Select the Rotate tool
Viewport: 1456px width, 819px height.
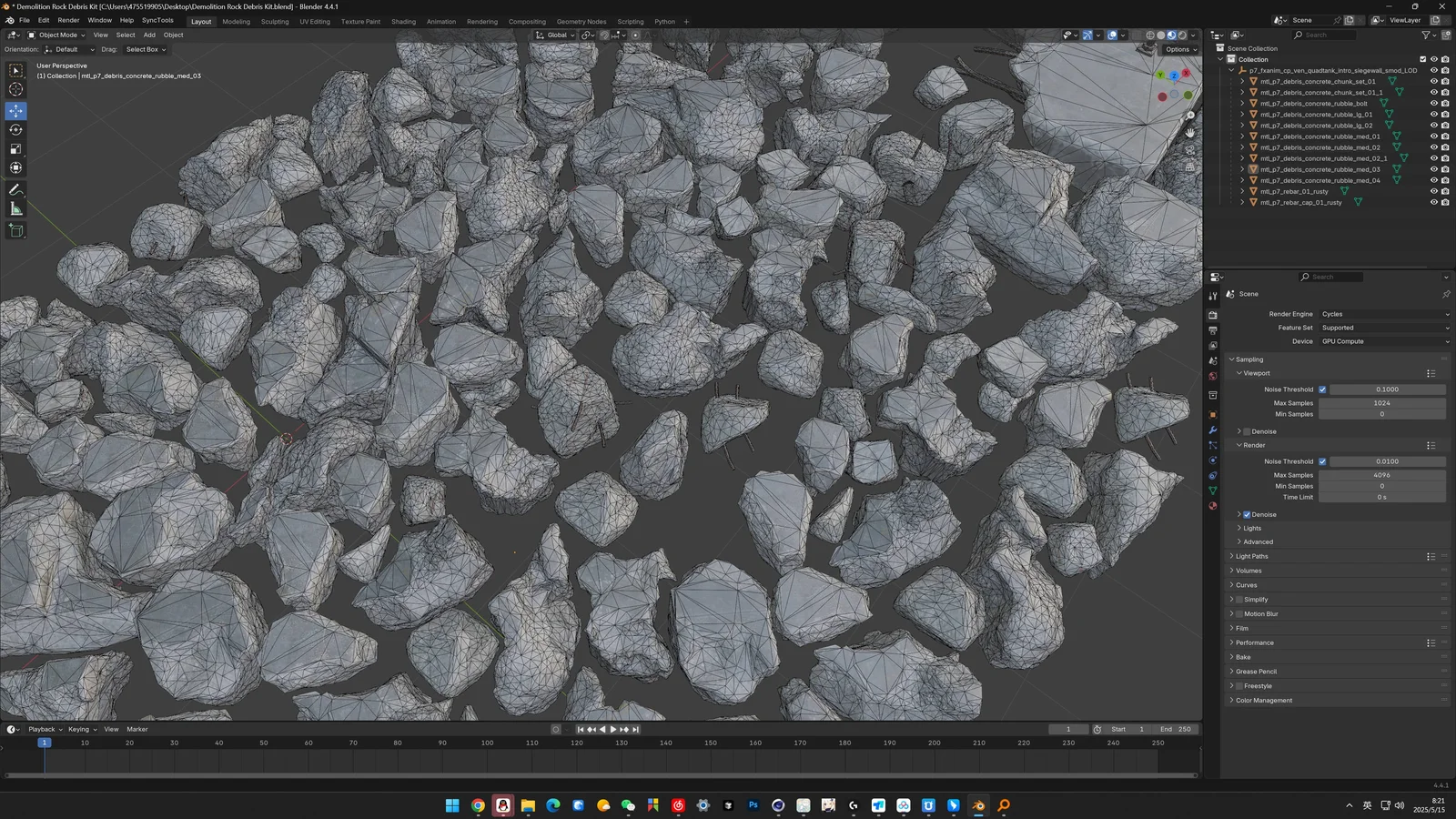click(x=15, y=129)
